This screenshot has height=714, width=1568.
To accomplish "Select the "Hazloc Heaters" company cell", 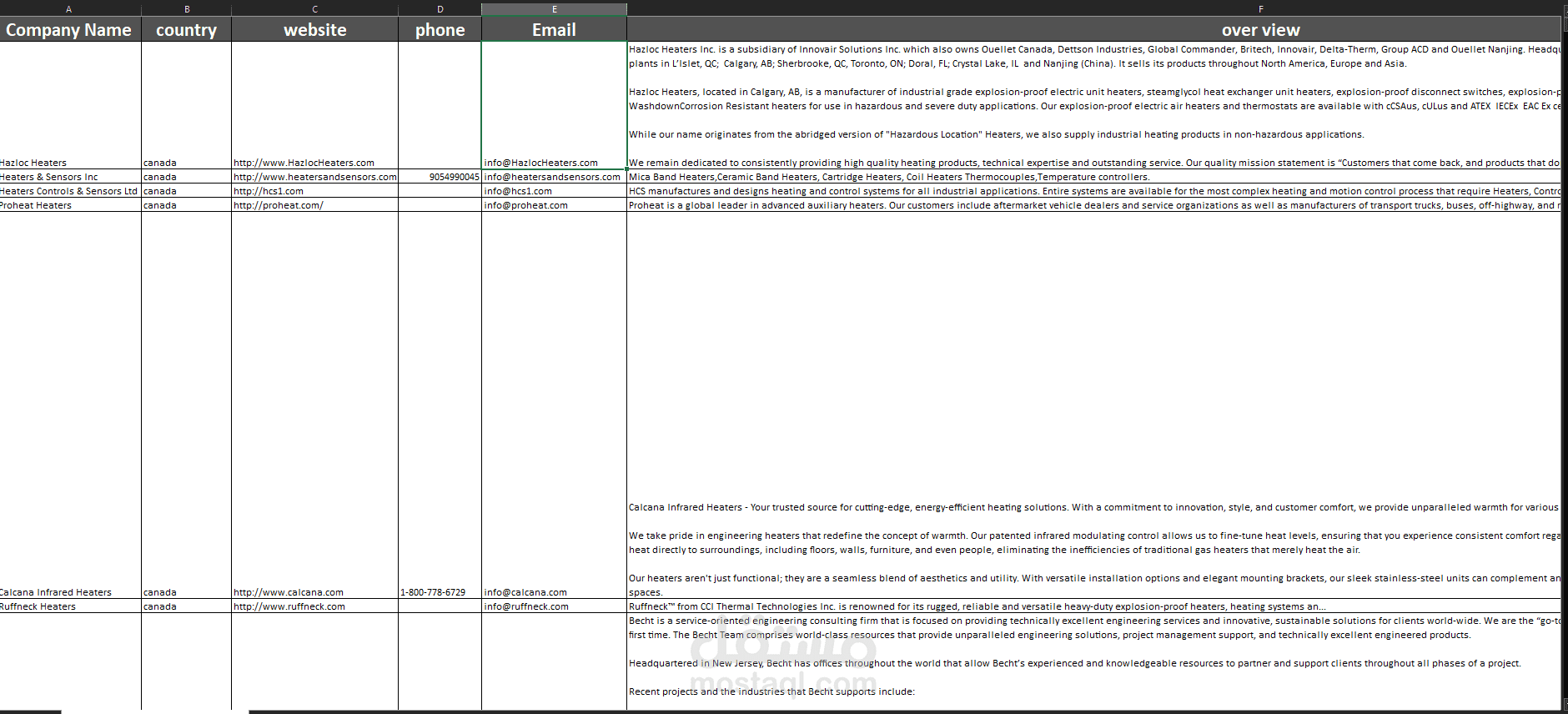I will click(70, 105).
